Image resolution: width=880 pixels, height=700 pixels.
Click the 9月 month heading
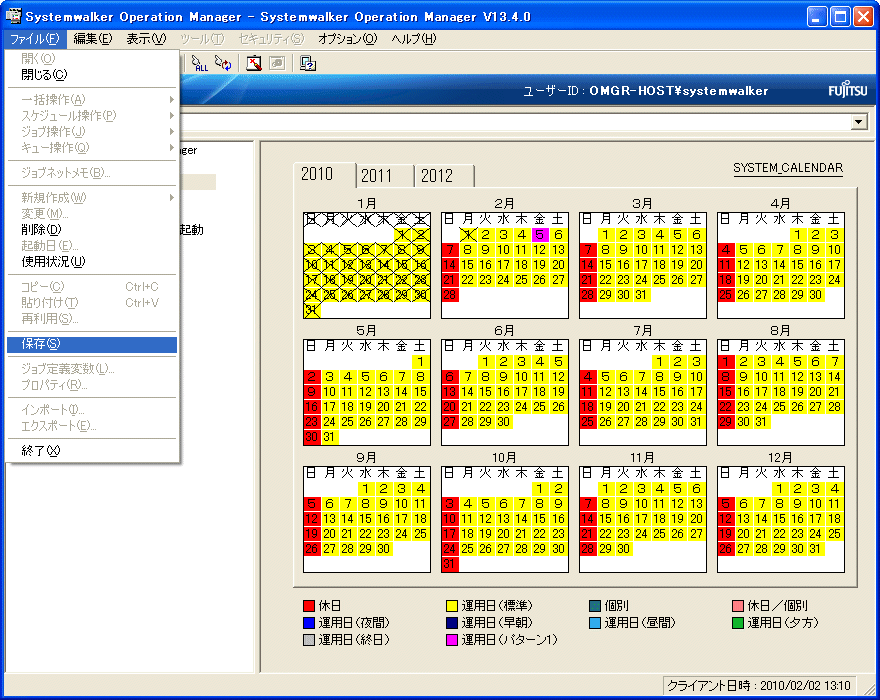click(x=366, y=458)
